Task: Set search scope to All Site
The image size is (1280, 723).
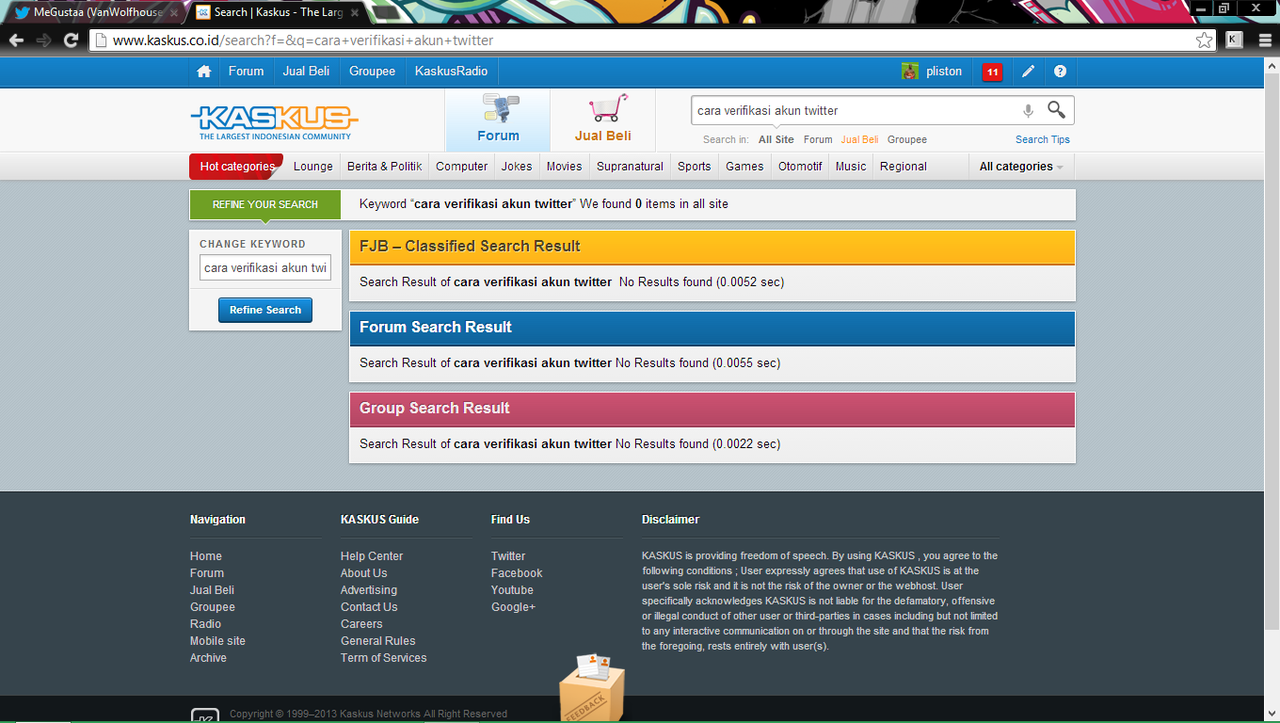Action: tap(776, 140)
